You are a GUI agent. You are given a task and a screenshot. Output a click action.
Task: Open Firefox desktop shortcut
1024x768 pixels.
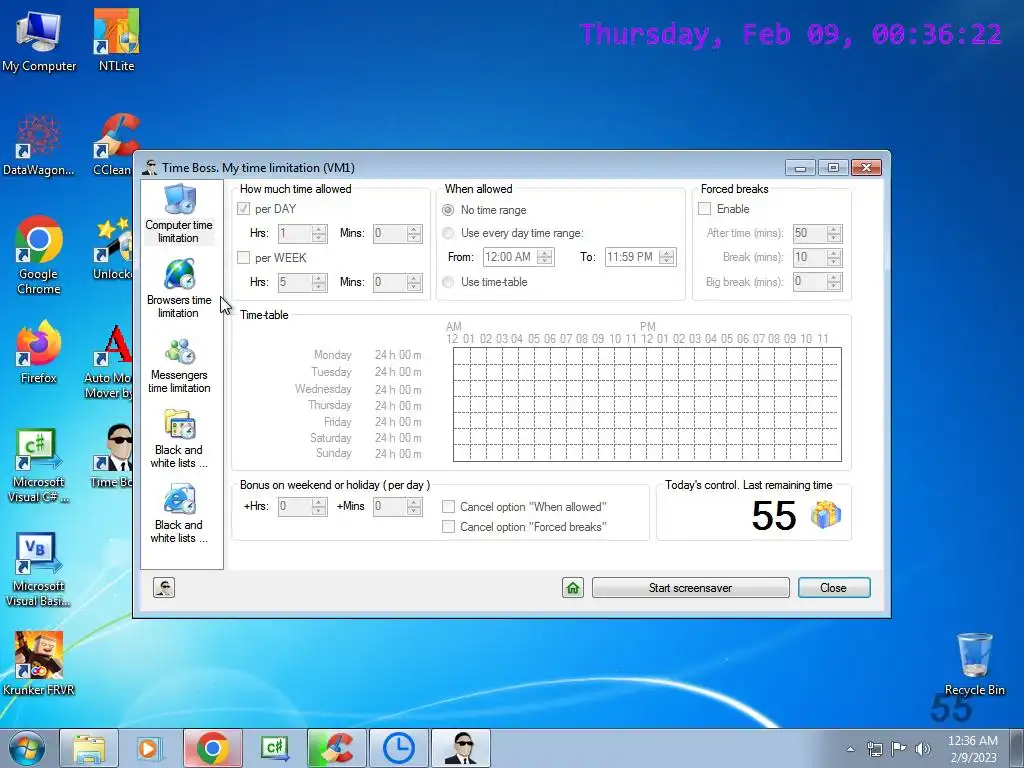pos(39,353)
